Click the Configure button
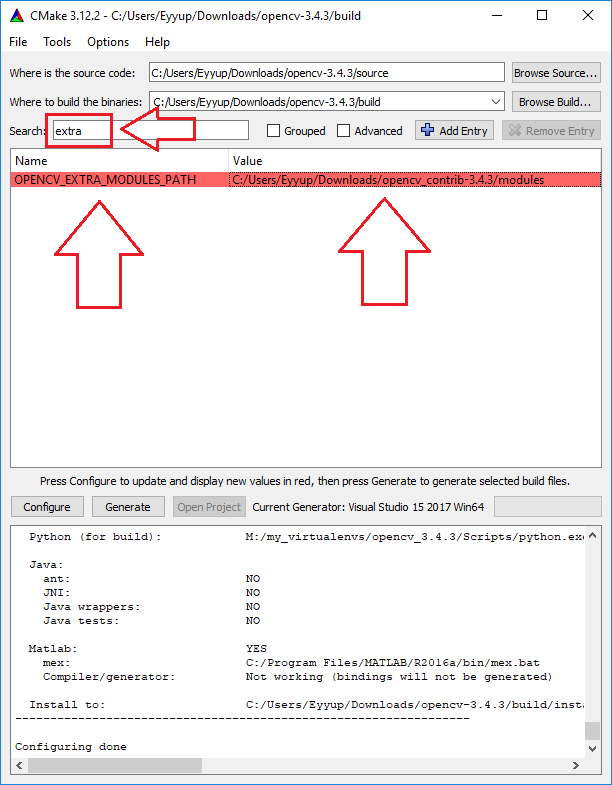The image size is (612, 785). 47,507
